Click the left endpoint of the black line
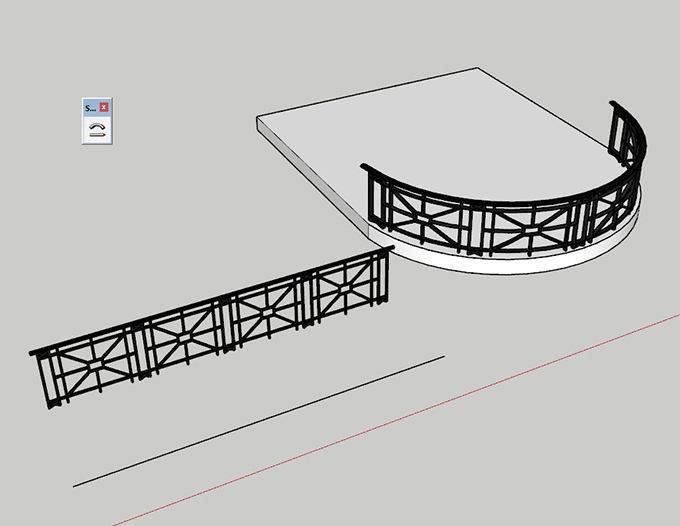 point(73,486)
